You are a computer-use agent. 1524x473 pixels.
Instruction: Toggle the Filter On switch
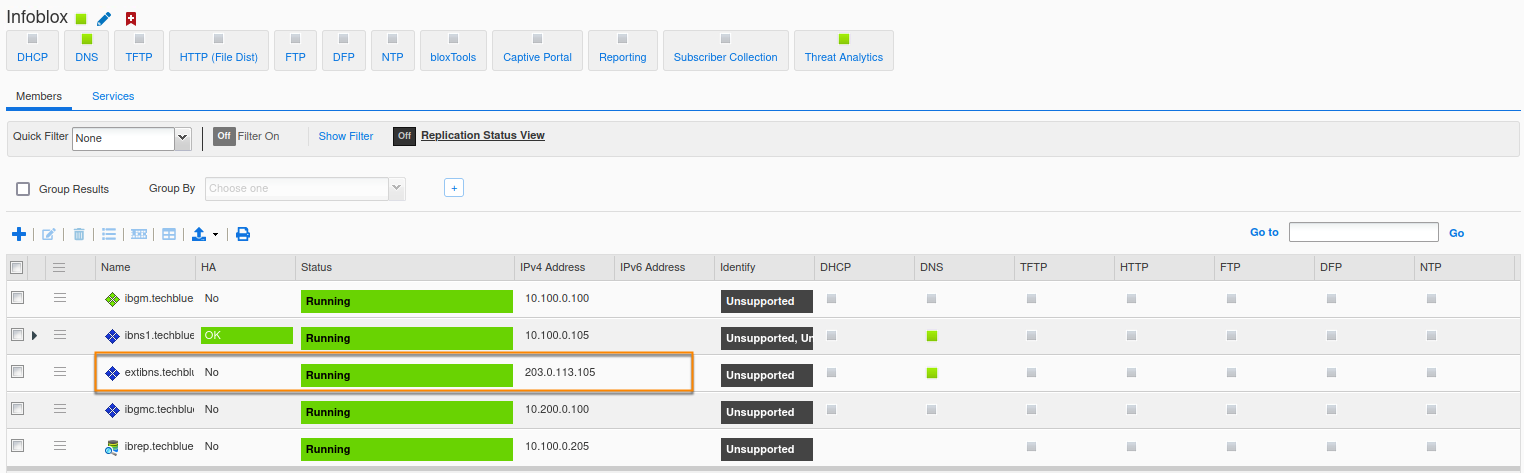click(224, 136)
